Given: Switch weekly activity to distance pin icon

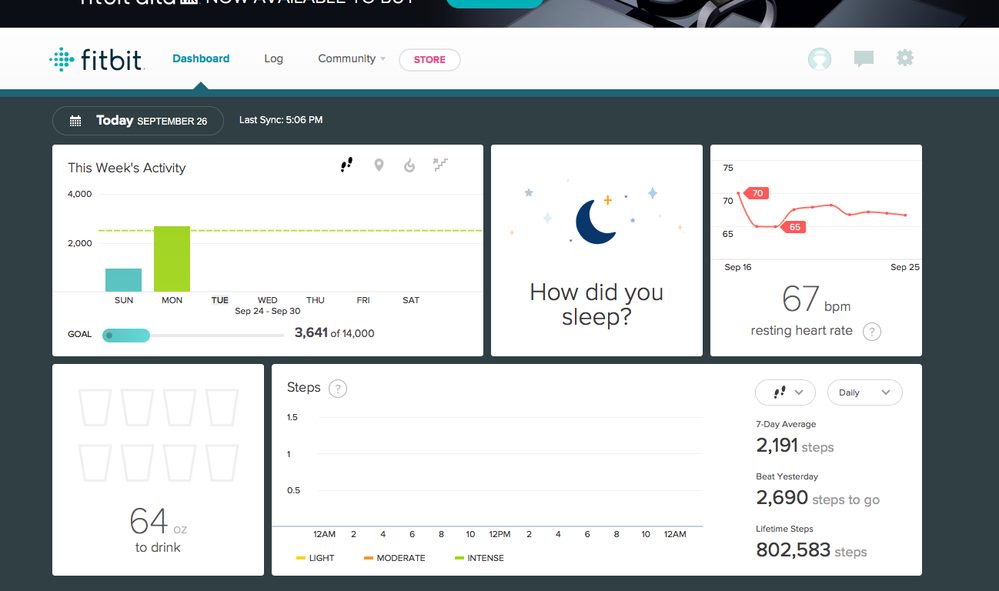Looking at the screenshot, I should (379, 165).
